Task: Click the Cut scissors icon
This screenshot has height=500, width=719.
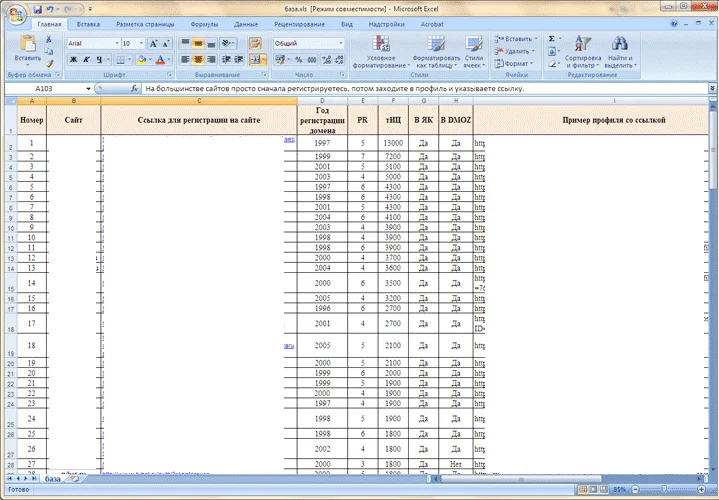Action: coord(49,40)
